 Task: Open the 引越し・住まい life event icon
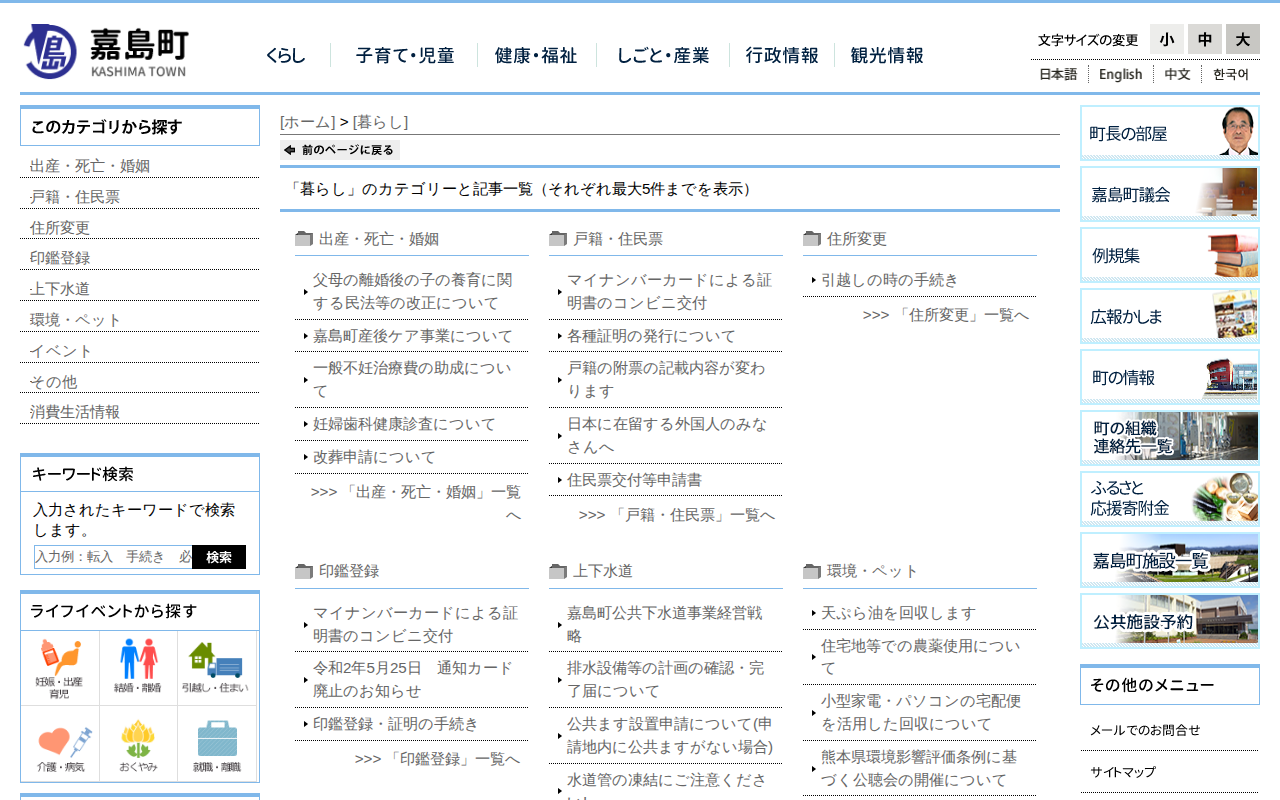[x=217, y=668]
